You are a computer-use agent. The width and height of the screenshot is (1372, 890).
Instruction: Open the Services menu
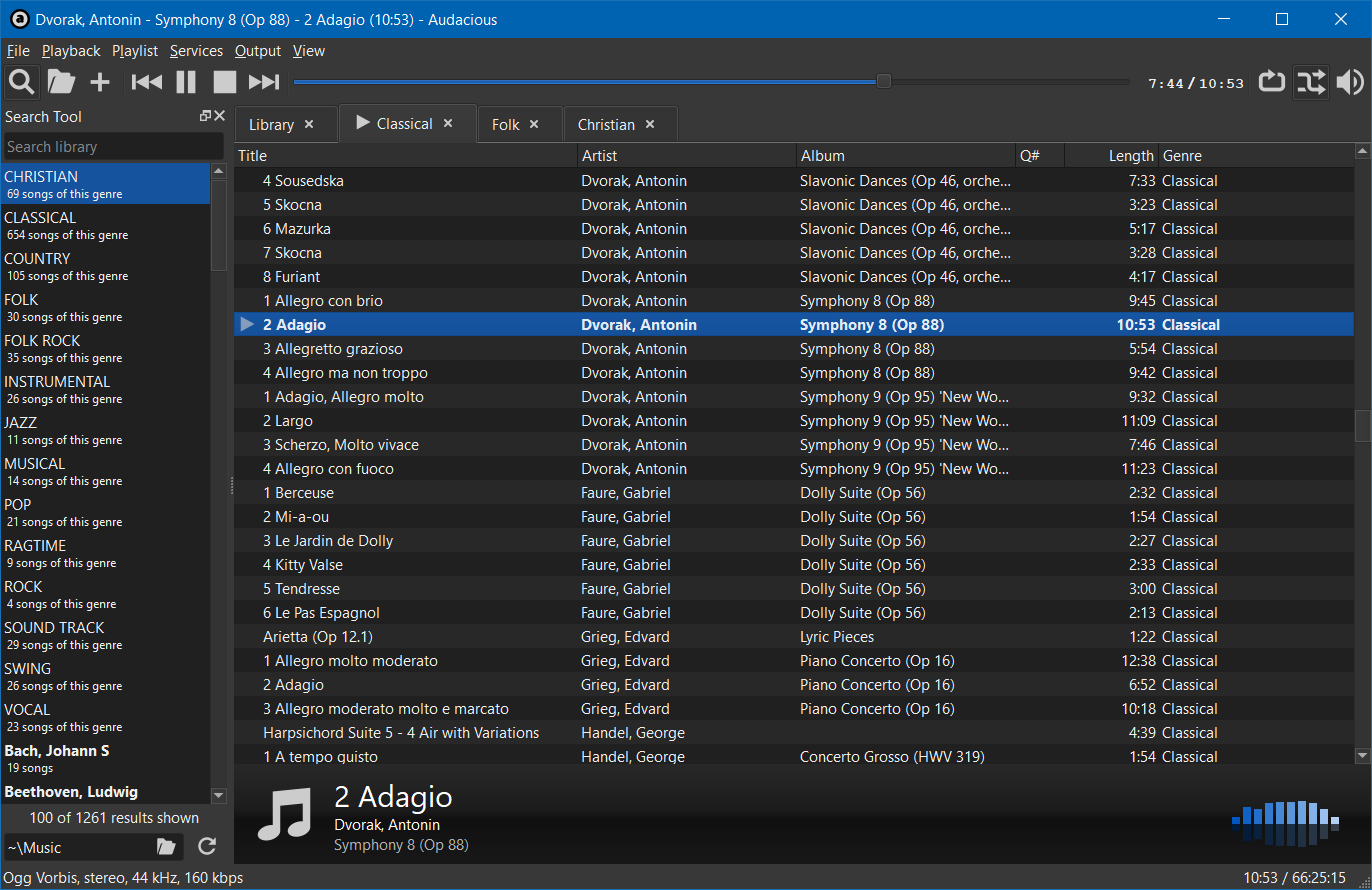tap(196, 51)
